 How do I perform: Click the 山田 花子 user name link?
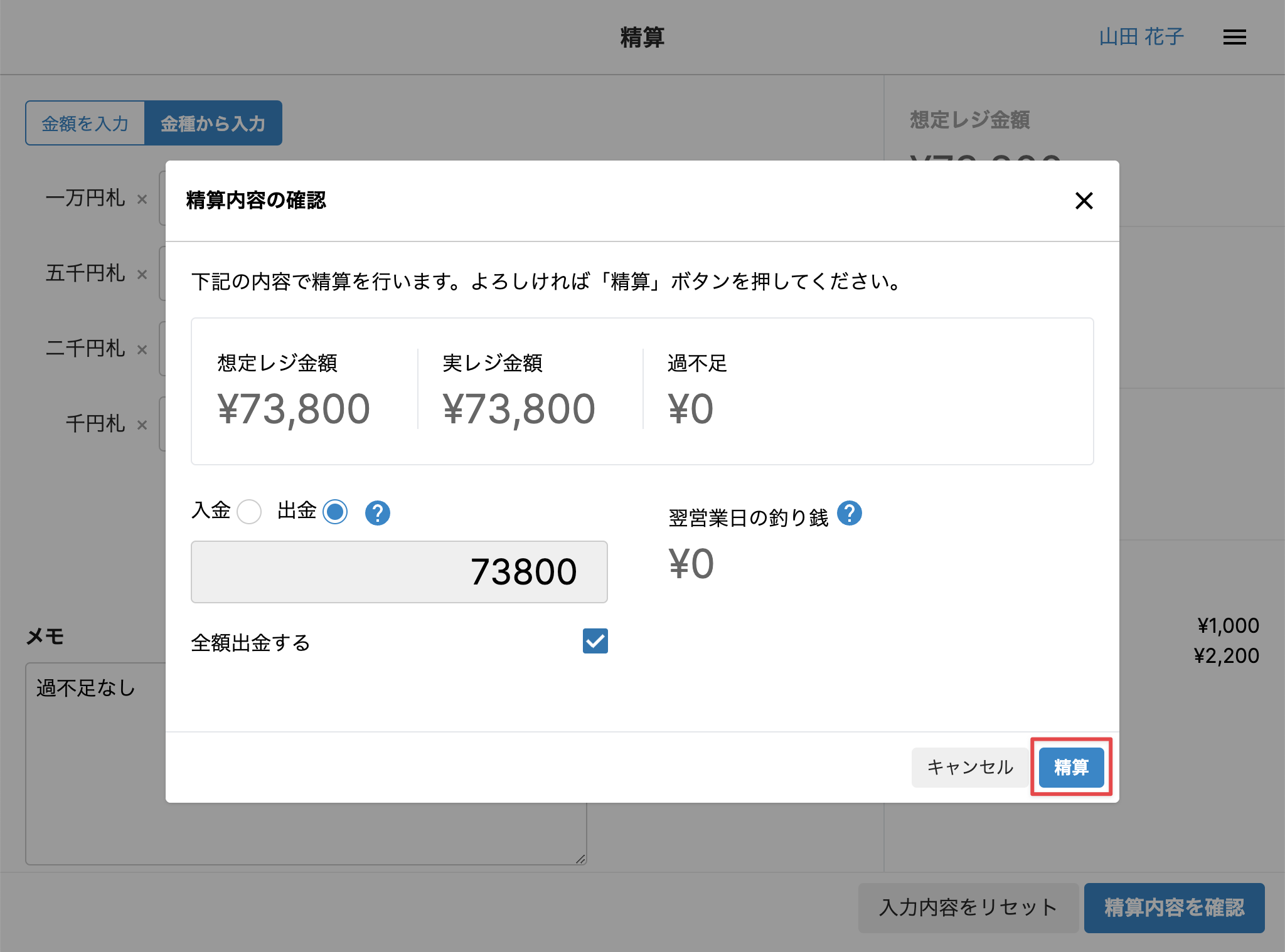(x=1141, y=37)
